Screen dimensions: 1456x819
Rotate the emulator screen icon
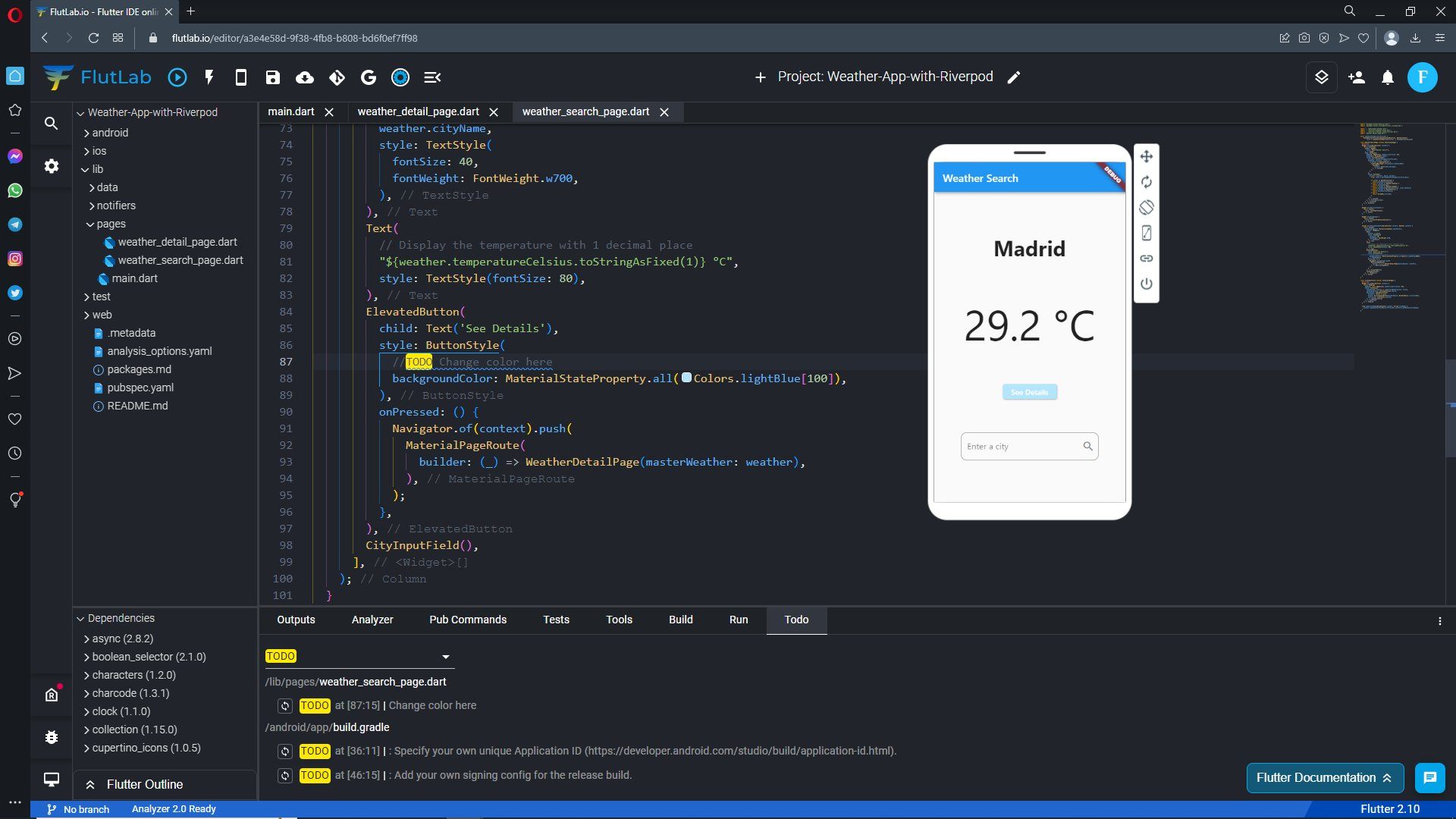pyautogui.click(x=1147, y=207)
